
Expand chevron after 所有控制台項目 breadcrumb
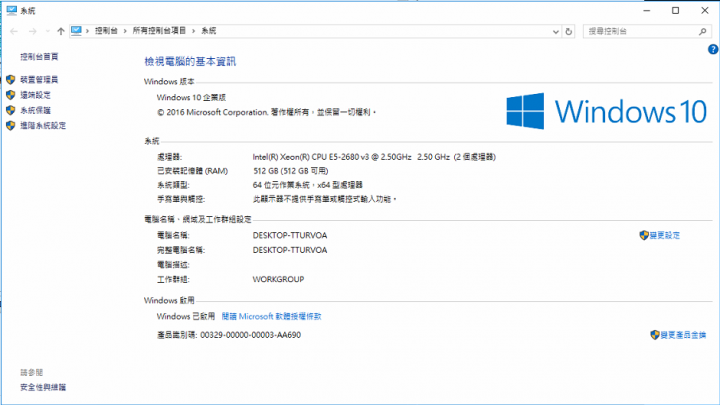pyautogui.click(x=193, y=31)
